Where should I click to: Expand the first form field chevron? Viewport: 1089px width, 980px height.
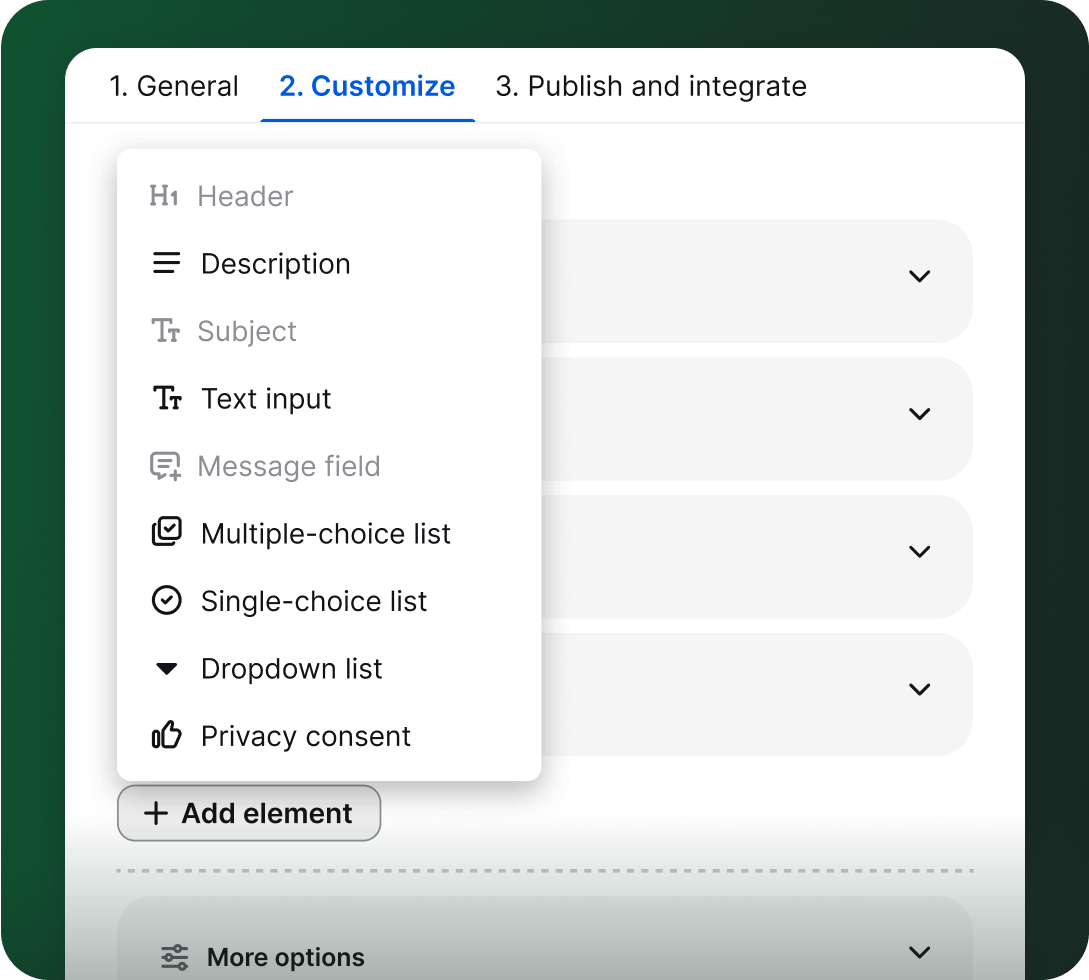[919, 276]
